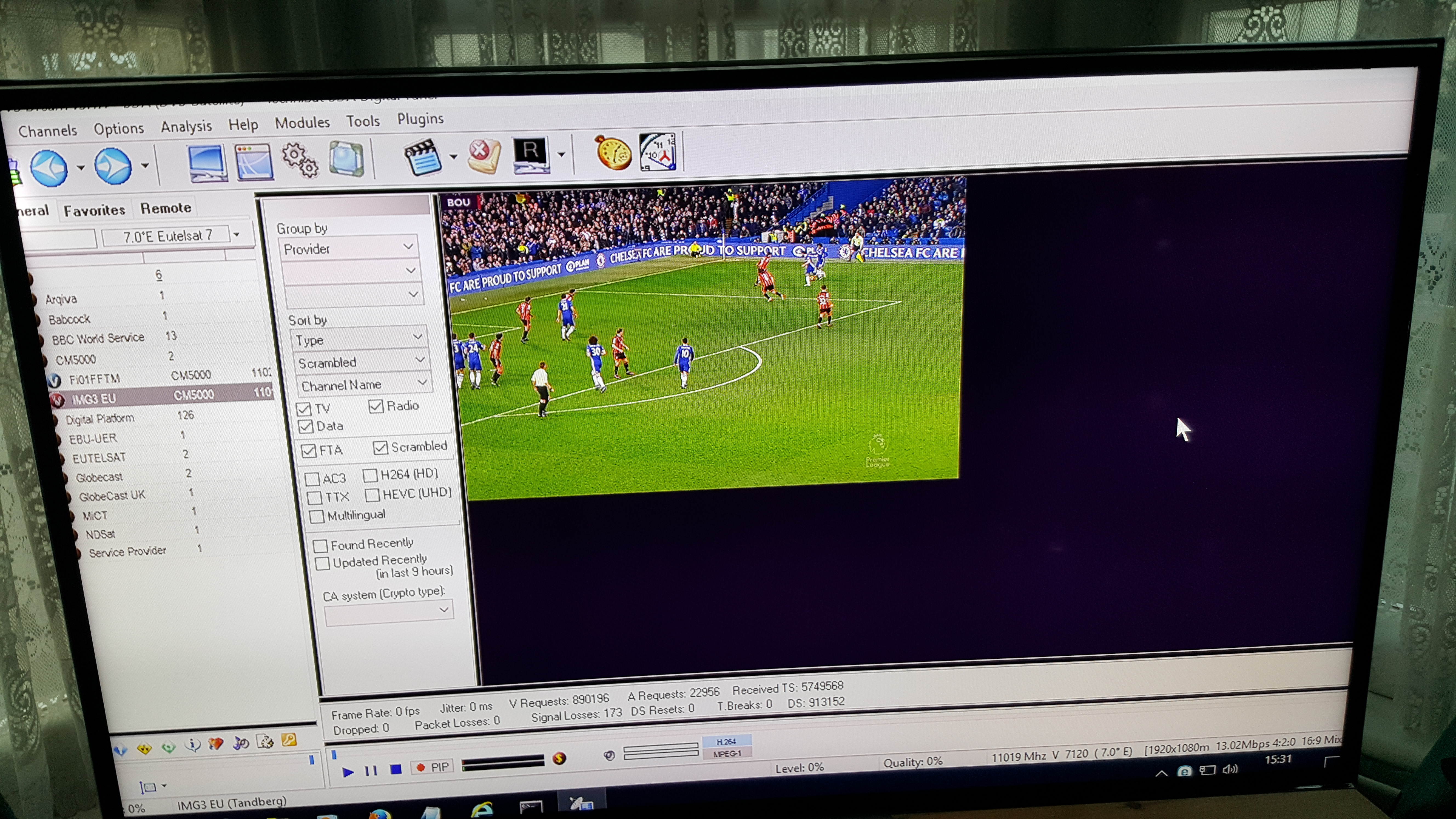Screen dimensions: 1456x819
Task: Click the blue arrow icon in bottom-left strip
Action: (120, 749)
